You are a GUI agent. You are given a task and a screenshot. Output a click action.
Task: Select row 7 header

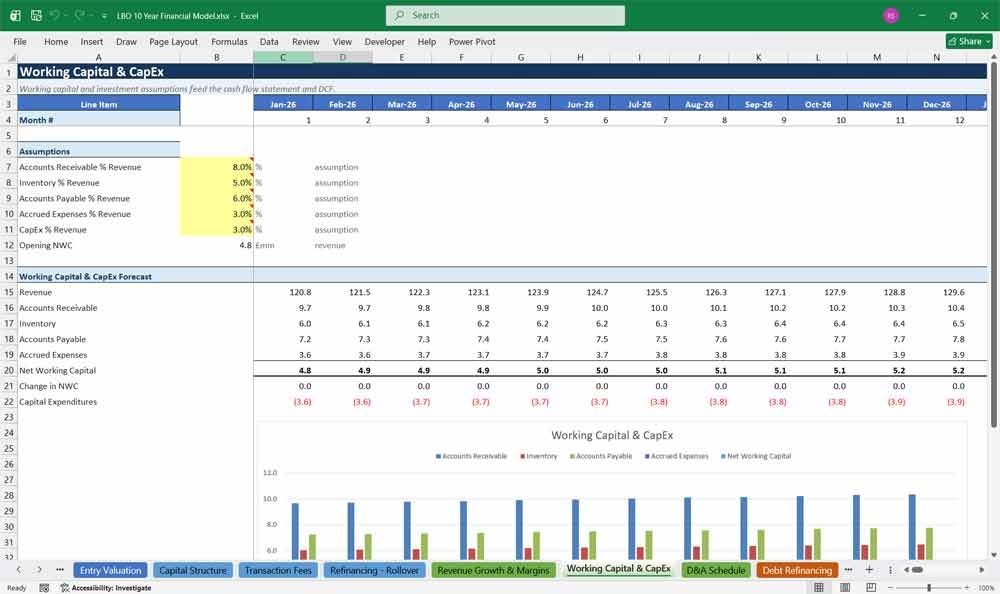coord(8,167)
